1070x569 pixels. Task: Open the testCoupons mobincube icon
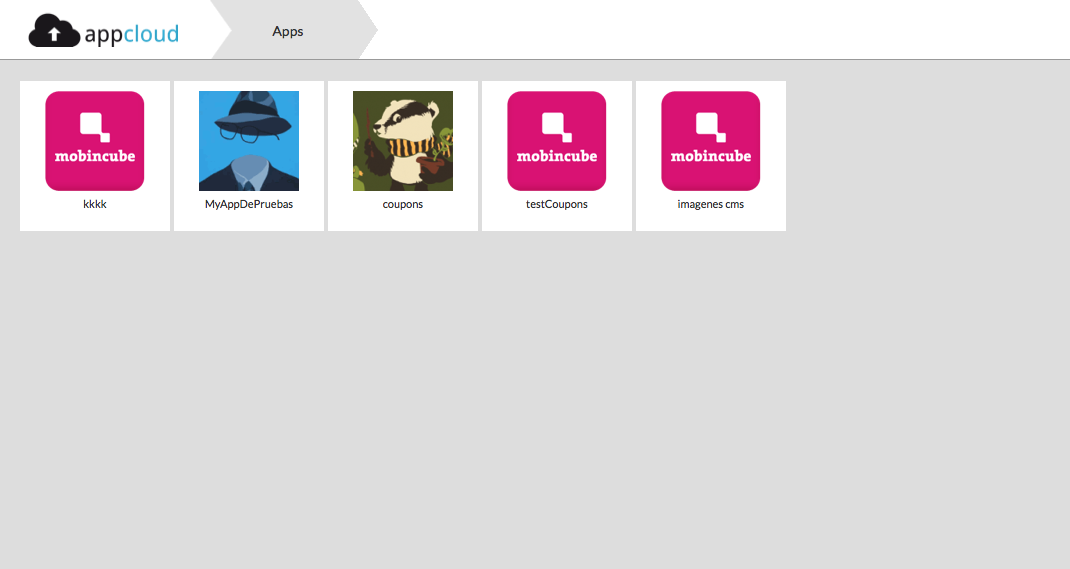(x=557, y=141)
